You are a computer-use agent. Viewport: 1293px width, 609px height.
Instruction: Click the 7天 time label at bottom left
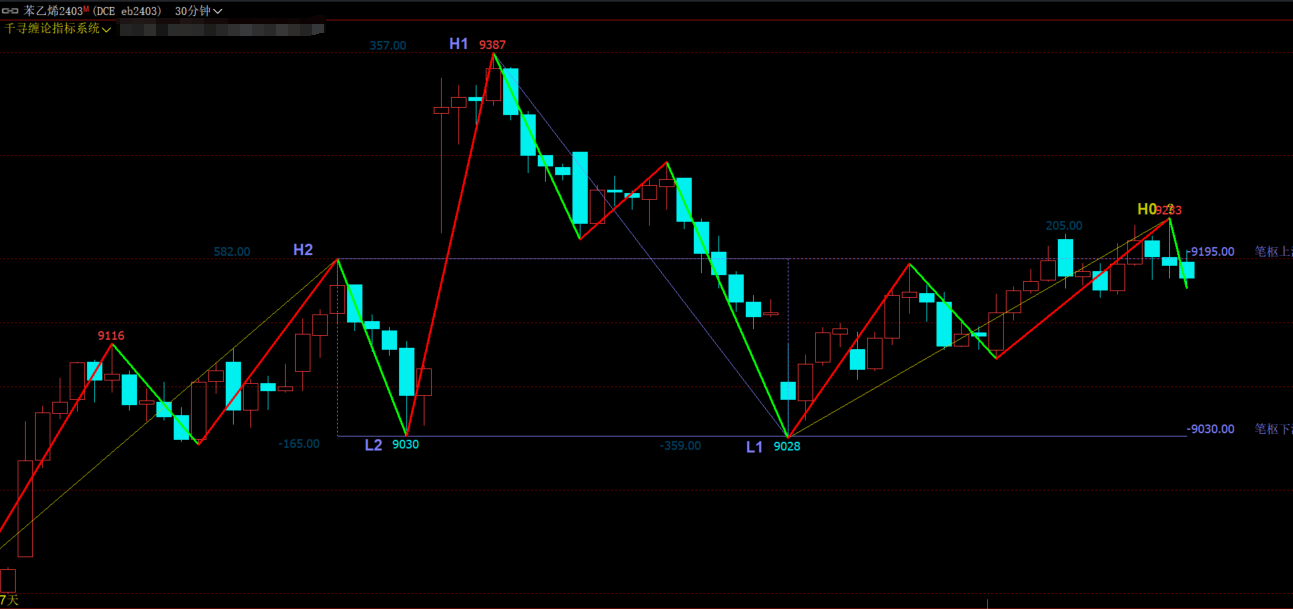(x=9, y=600)
